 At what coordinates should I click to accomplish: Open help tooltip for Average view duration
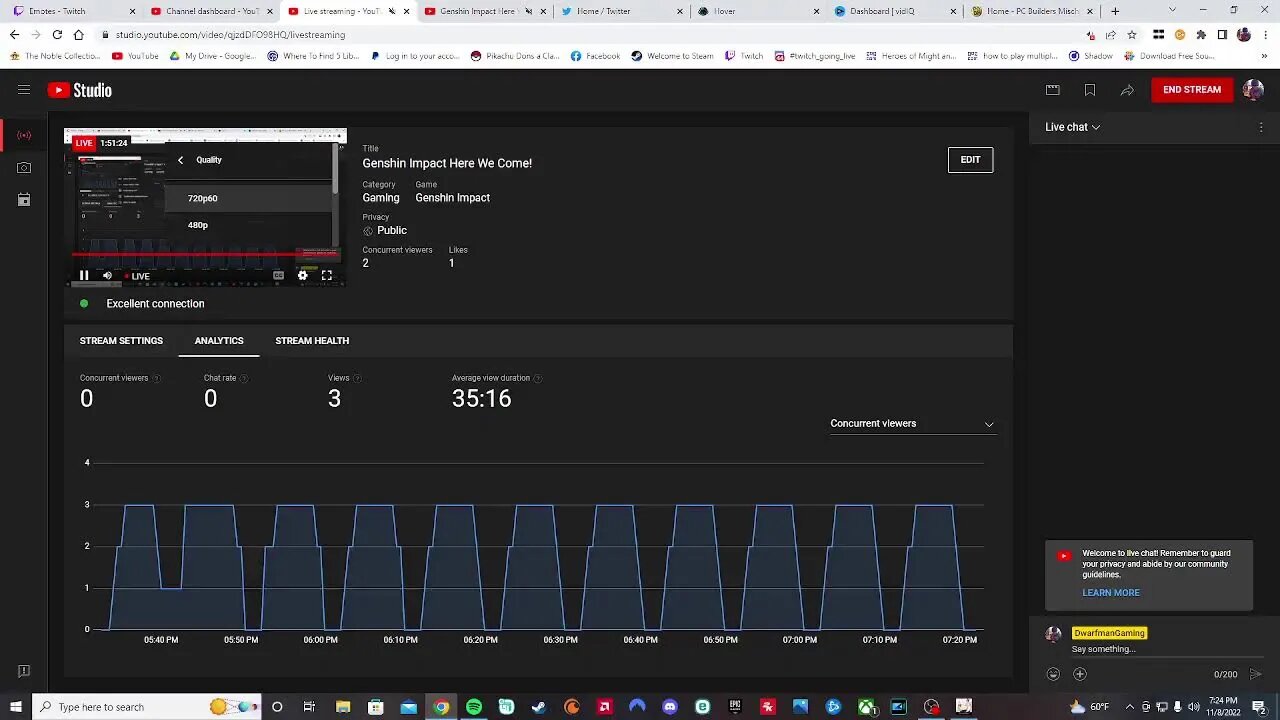(538, 379)
